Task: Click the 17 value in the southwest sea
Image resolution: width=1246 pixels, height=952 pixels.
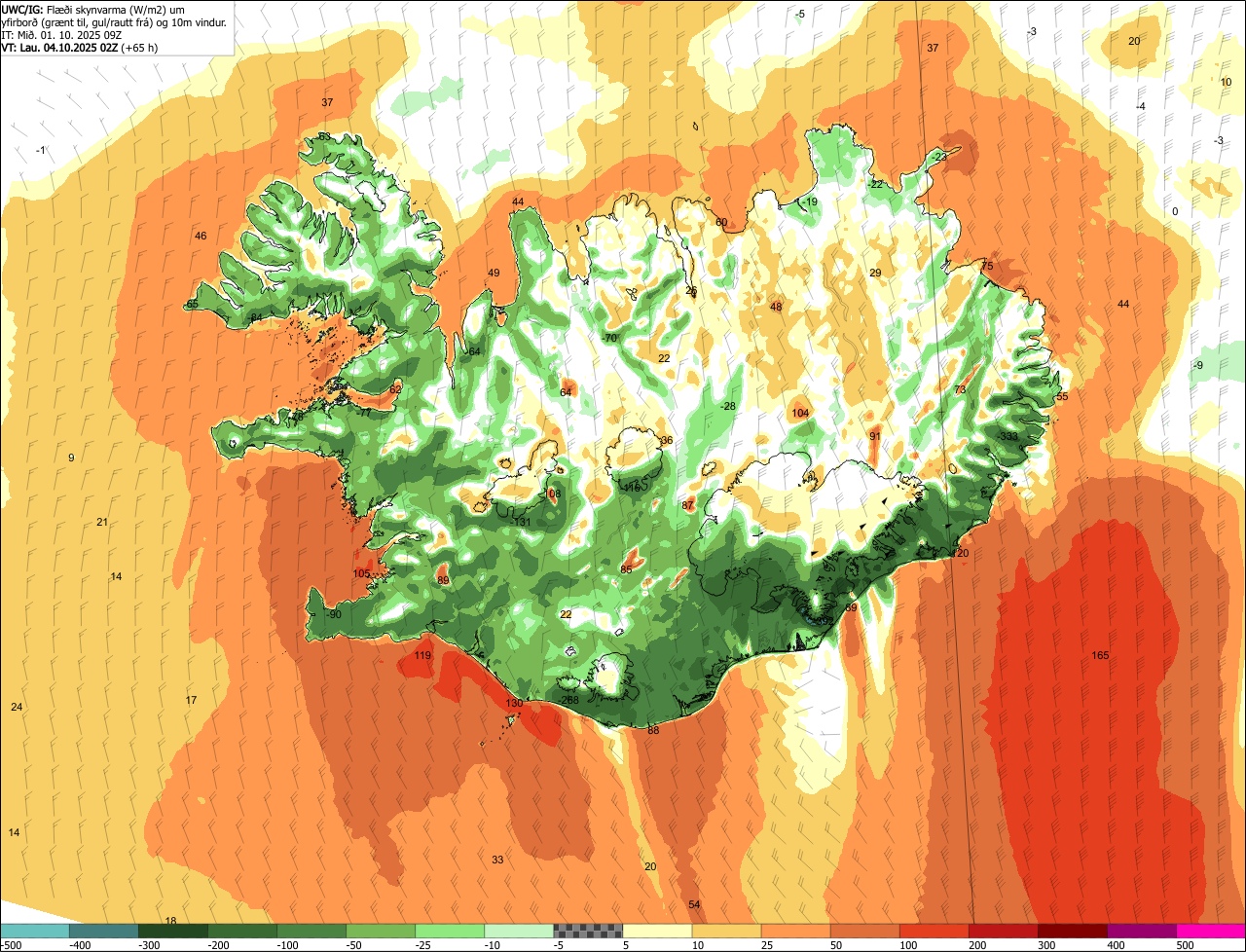Action: point(191,700)
